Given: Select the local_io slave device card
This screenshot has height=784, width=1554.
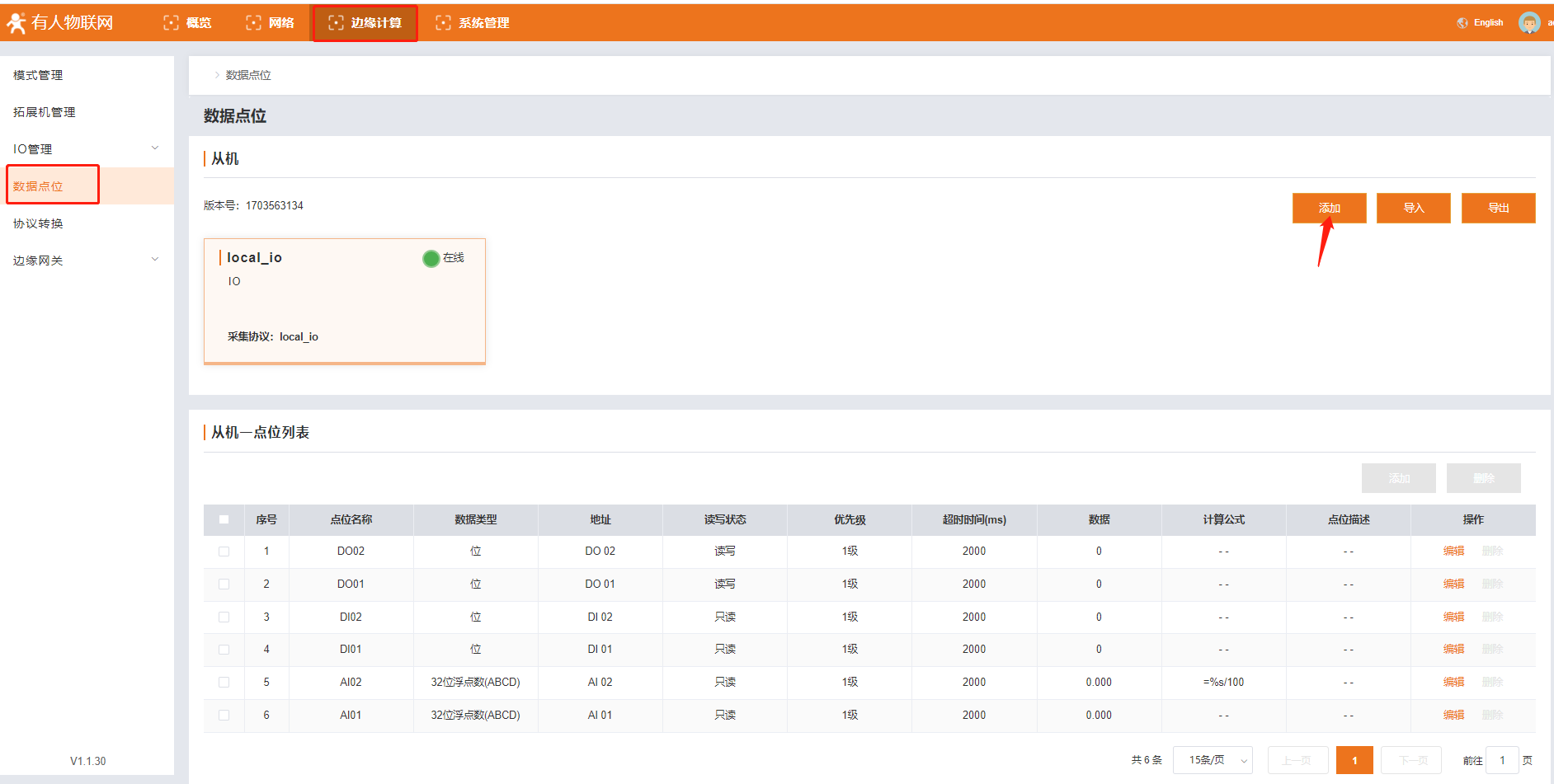Looking at the screenshot, I should click(x=344, y=301).
